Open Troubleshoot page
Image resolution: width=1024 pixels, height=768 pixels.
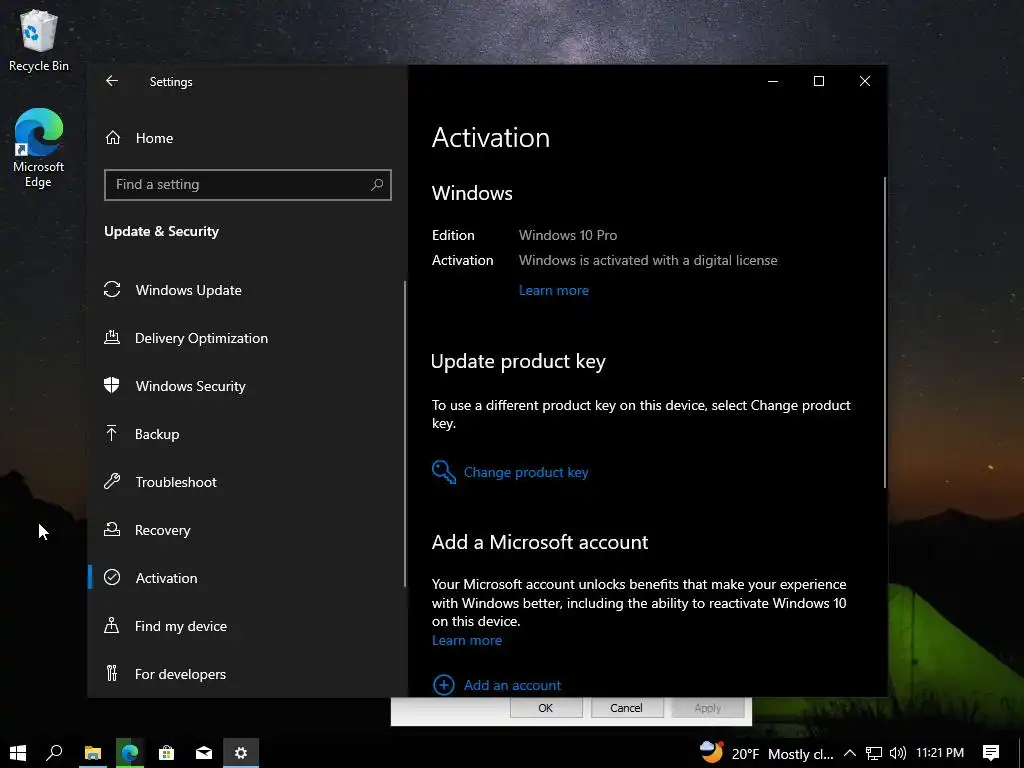176,482
